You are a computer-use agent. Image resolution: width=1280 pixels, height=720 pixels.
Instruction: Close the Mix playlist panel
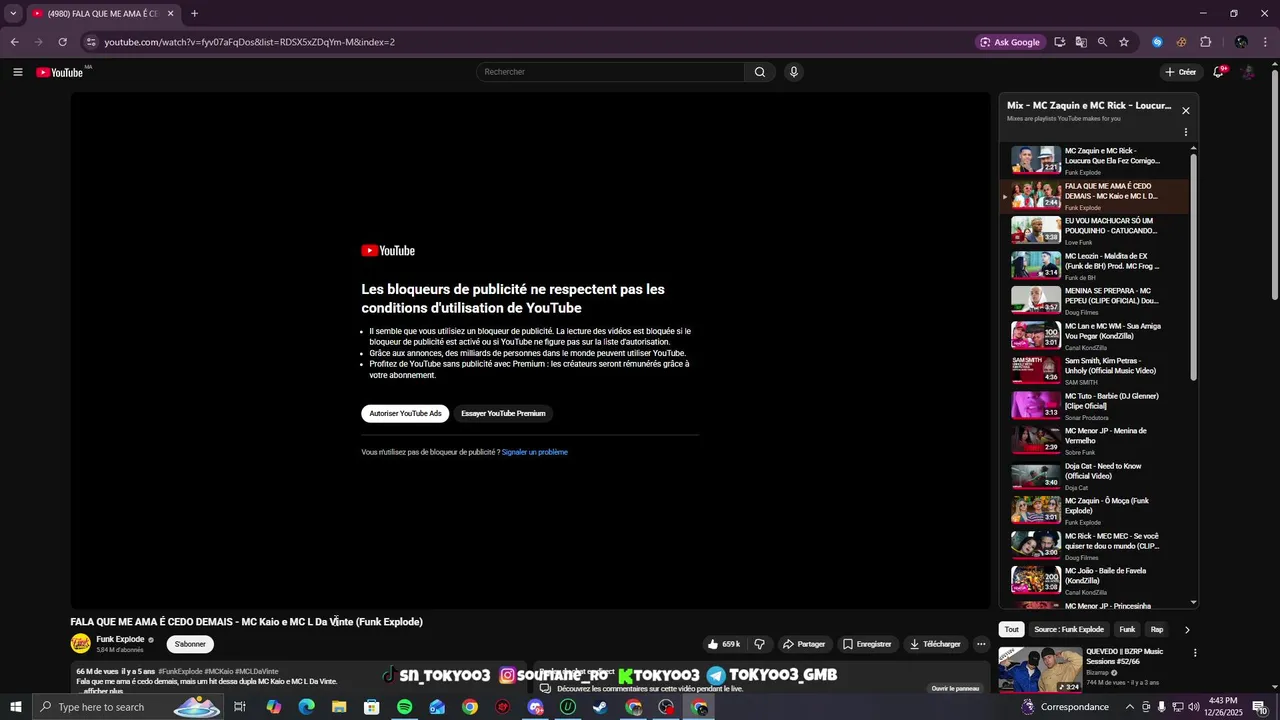pos(1186,111)
